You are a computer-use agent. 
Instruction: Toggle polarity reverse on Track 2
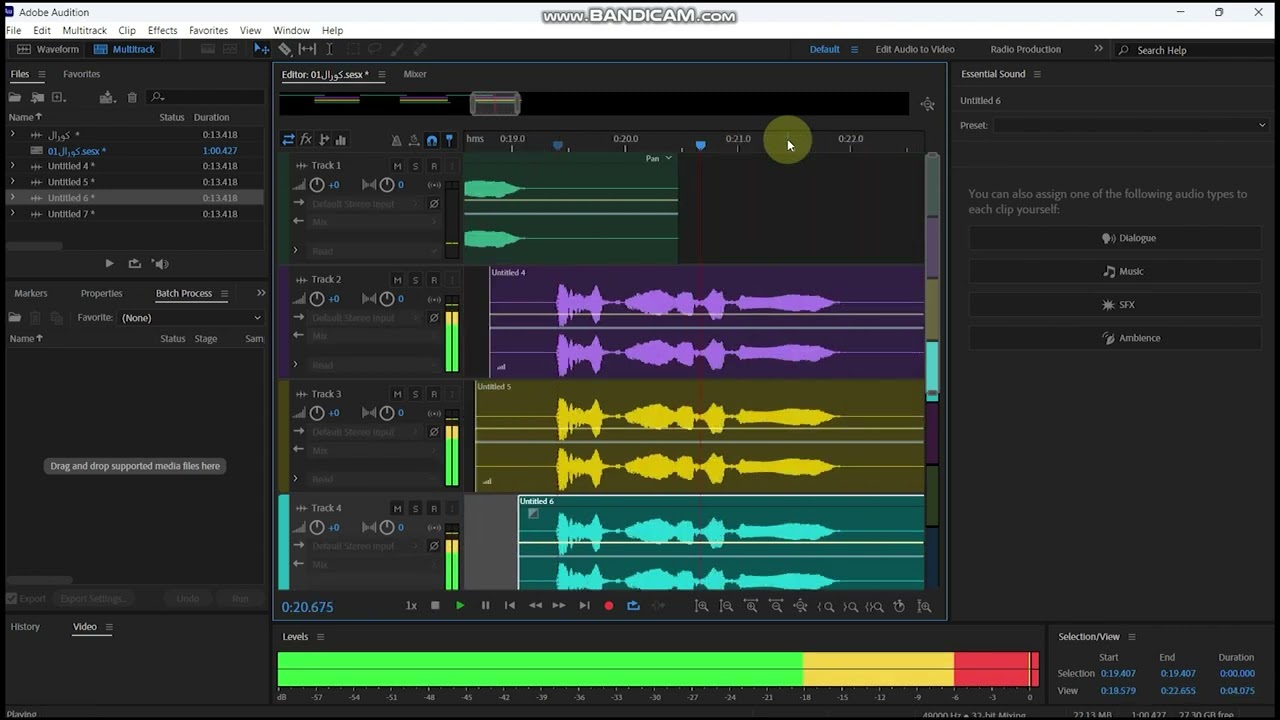[x=434, y=318]
